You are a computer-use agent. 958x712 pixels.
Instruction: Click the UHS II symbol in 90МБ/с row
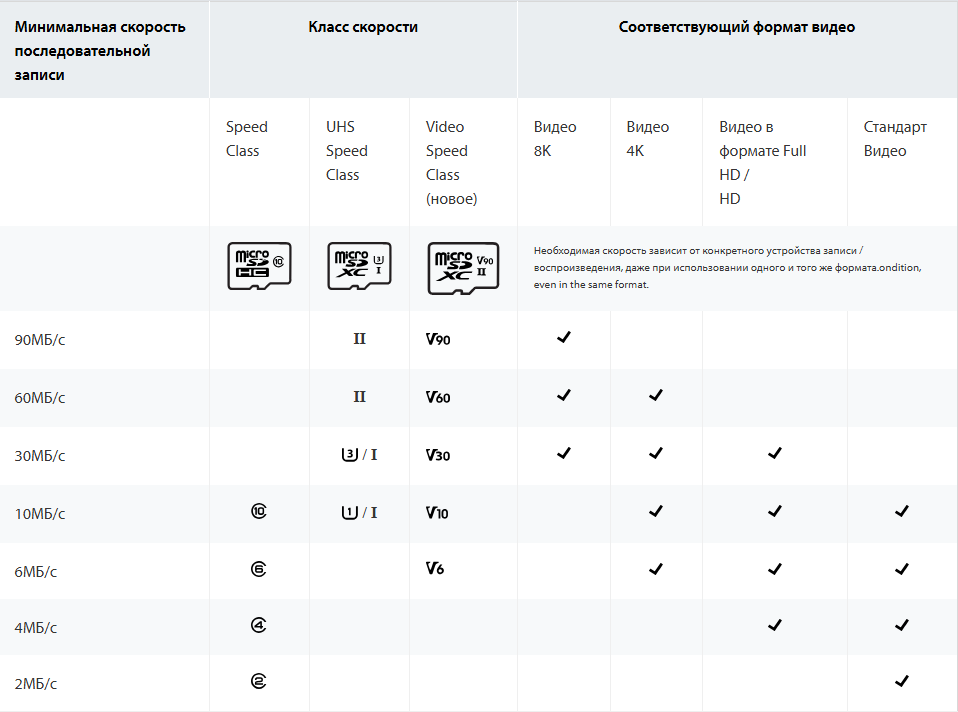359,339
